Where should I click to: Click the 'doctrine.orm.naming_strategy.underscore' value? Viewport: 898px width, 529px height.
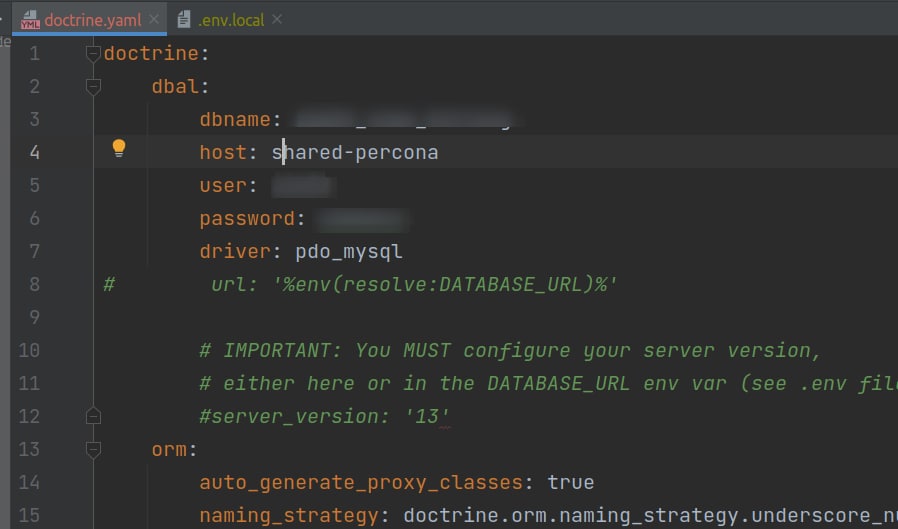(x=651, y=516)
